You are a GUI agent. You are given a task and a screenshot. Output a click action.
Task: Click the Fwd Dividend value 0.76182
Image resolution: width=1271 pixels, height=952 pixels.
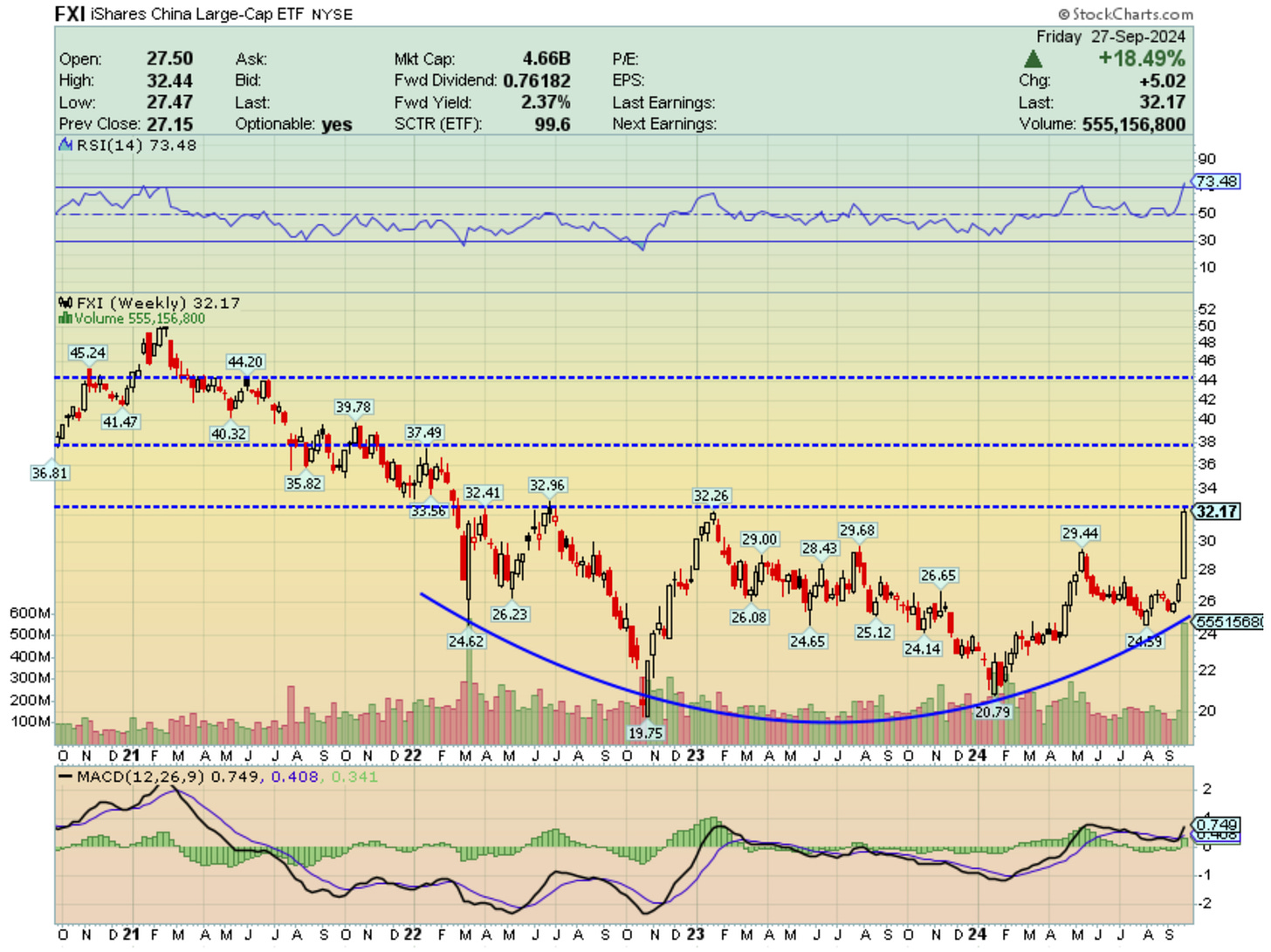coord(537,80)
